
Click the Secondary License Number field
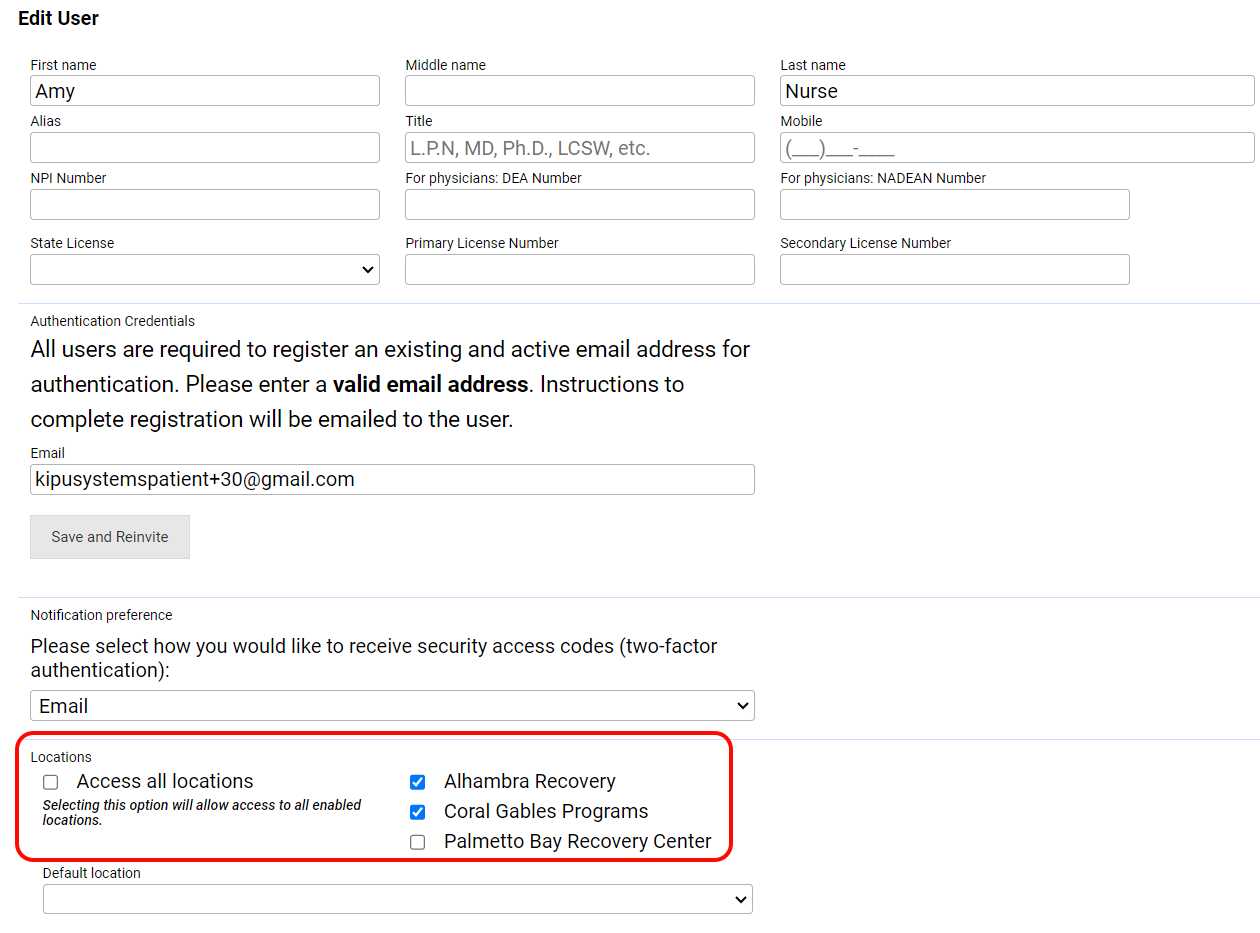click(x=954, y=270)
